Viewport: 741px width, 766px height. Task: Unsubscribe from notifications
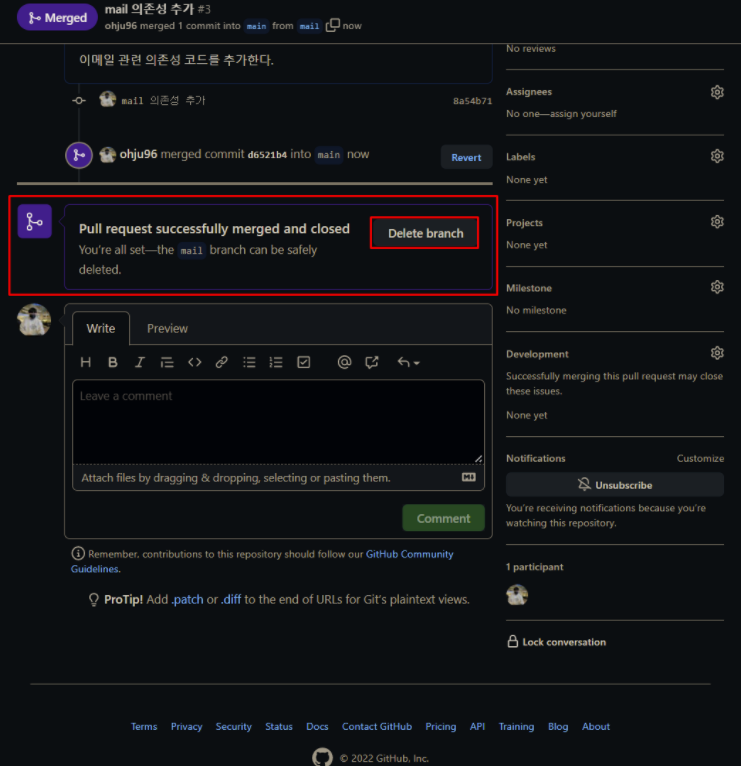point(614,485)
